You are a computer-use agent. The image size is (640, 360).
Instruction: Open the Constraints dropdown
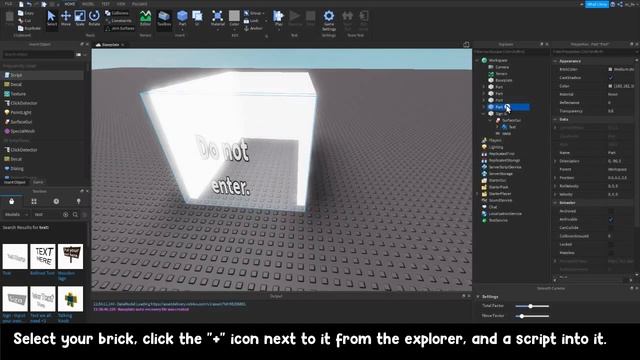tap(119, 20)
